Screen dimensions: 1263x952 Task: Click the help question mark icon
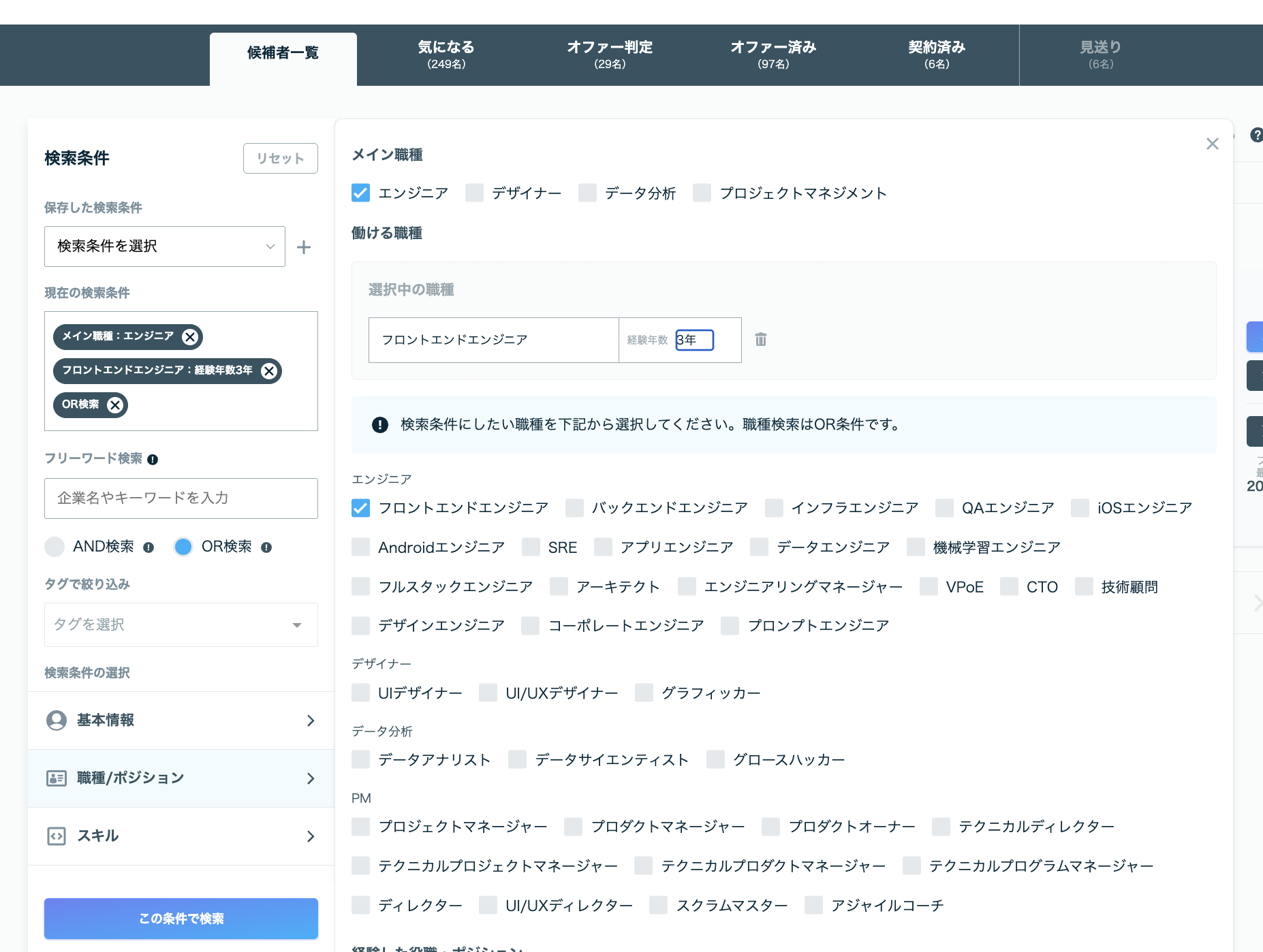tap(1257, 135)
